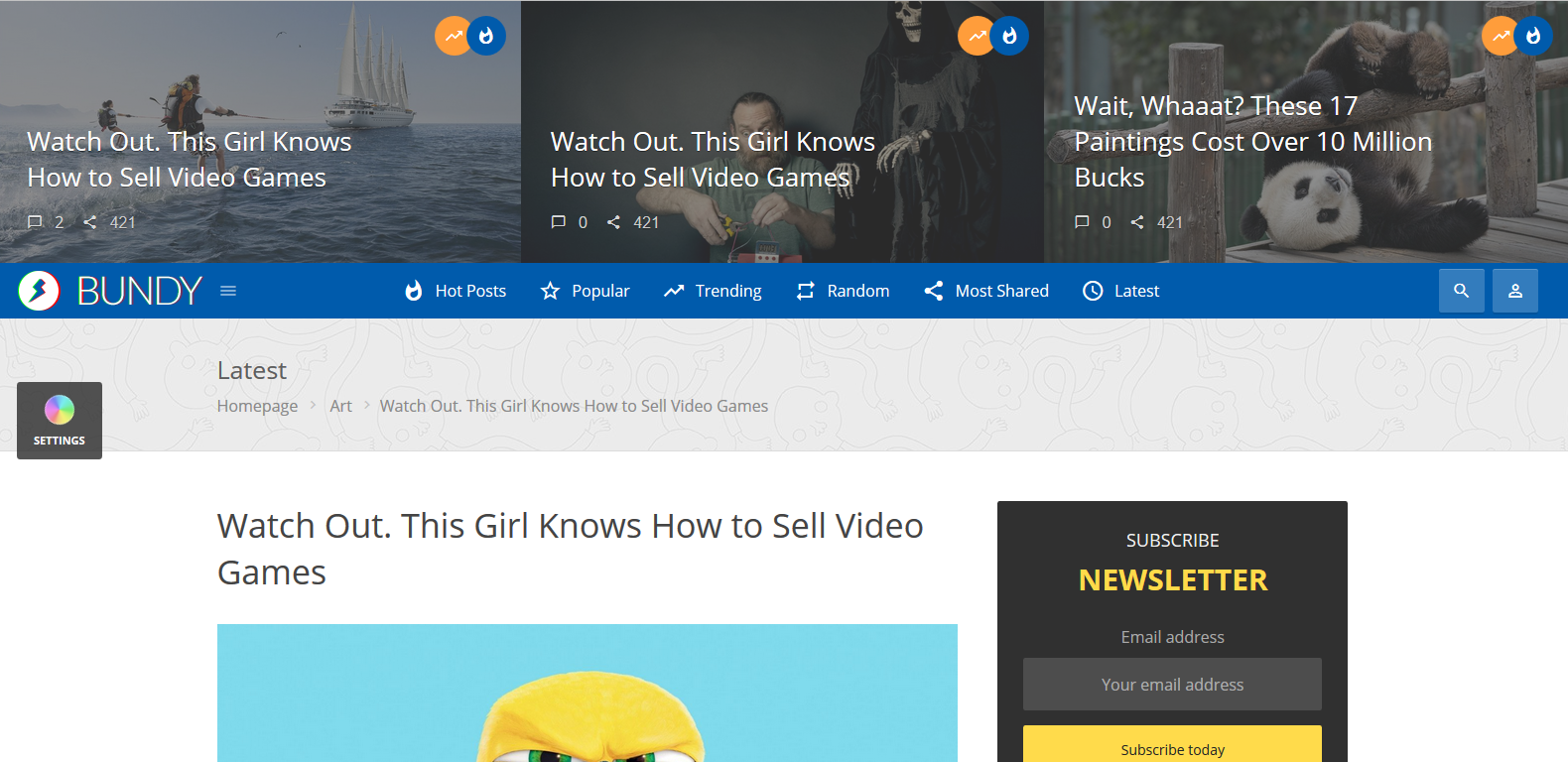Go to the Popular section
This screenshot has width=1568, height=762.
pos(585,291)
